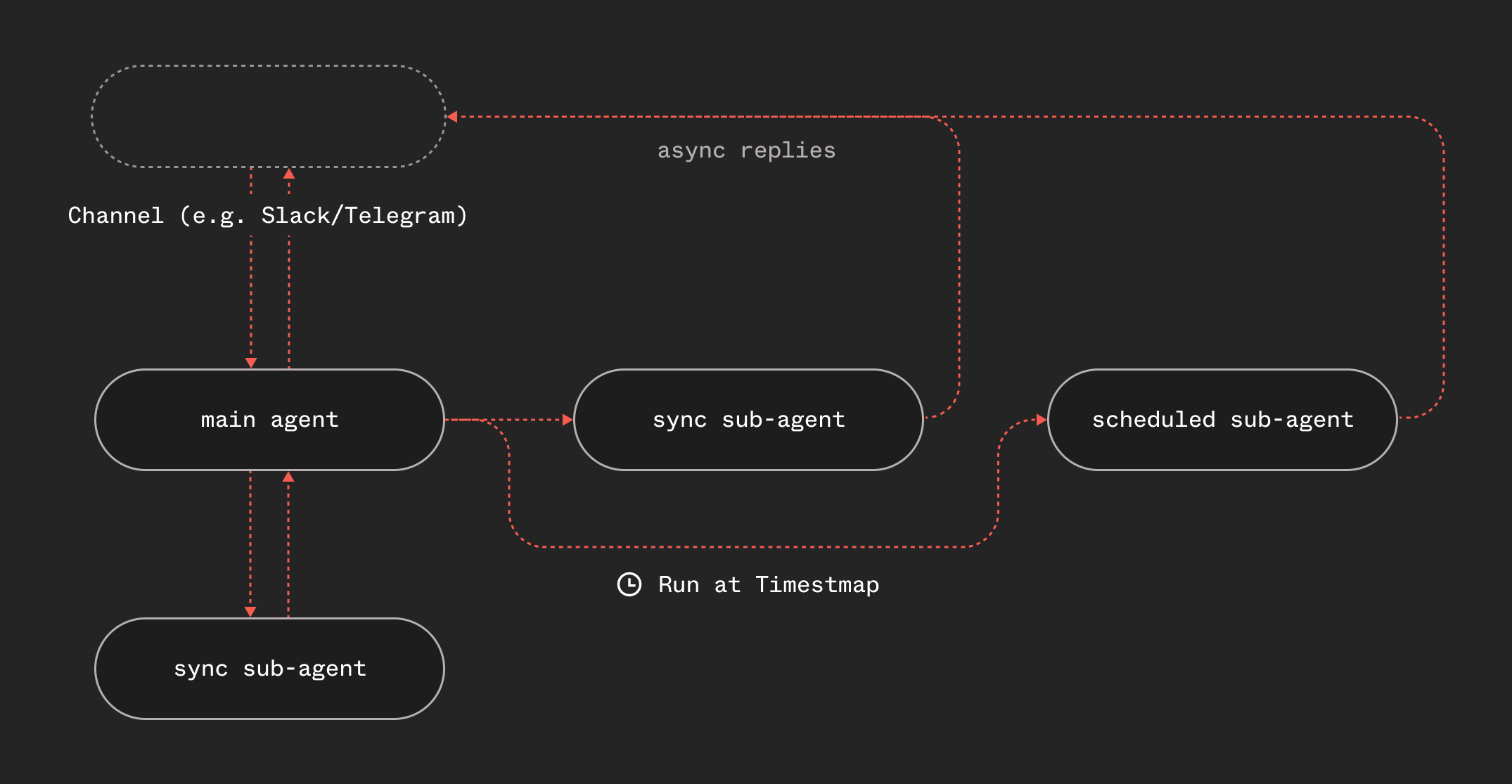Click the async replies label
This screenshot has width=1512, height=784.
coord(745,150)
